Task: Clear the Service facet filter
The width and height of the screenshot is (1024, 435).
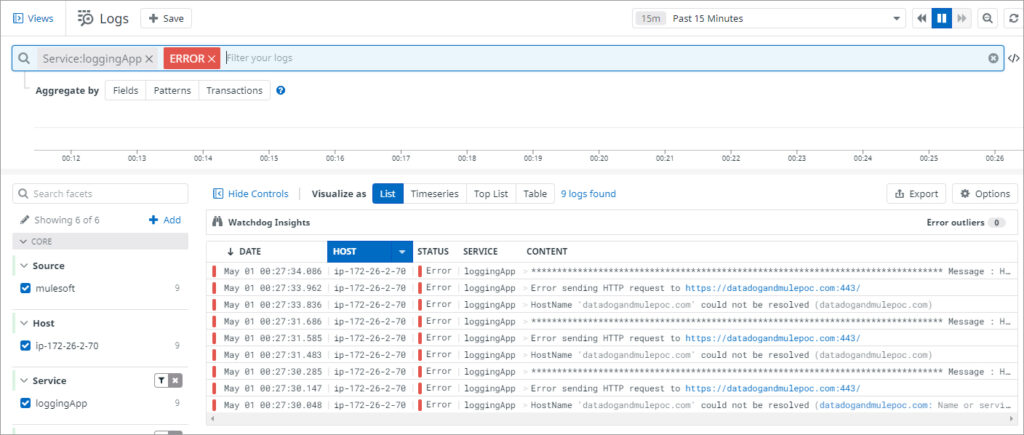Action: [x=176, y=381]
